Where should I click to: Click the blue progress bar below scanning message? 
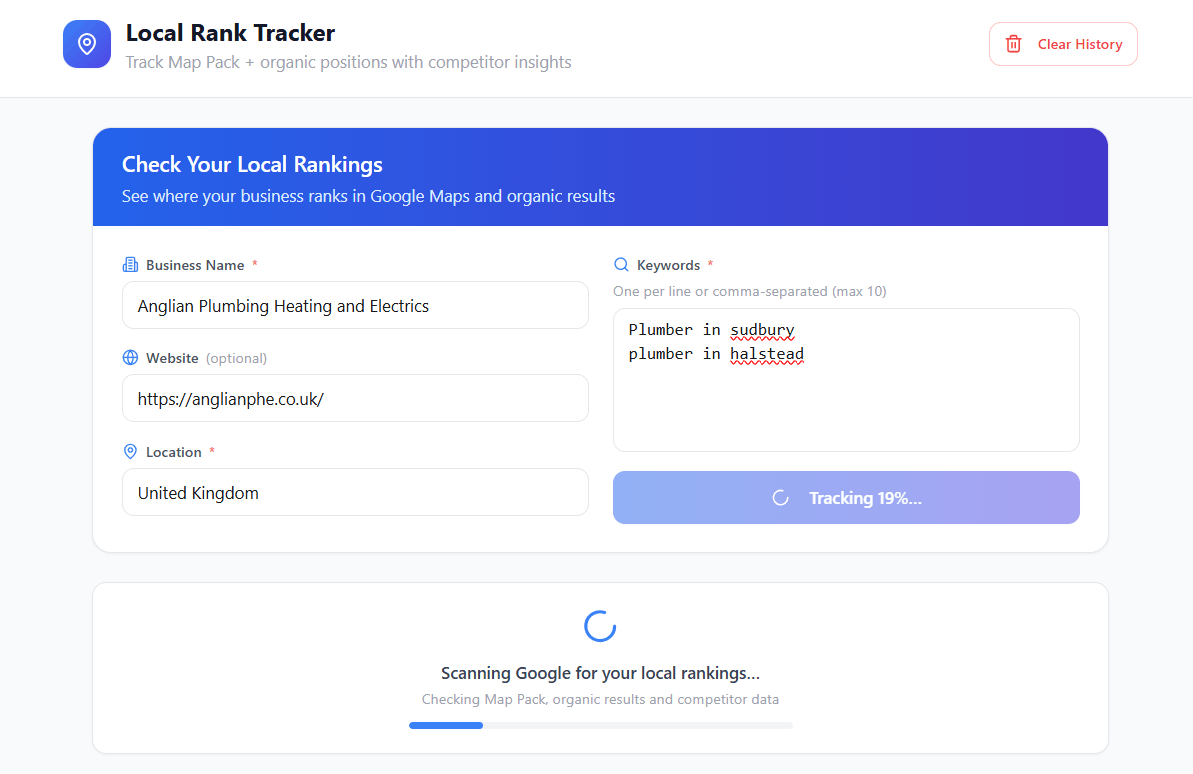445,725
